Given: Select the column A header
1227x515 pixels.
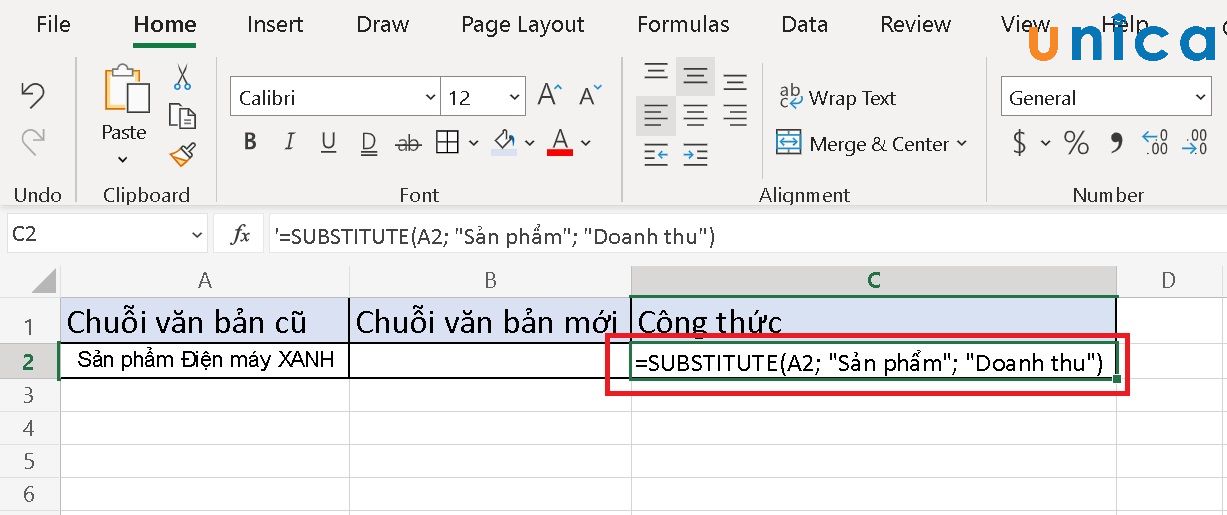Looking at the screenshot, I should pos(205,281).
